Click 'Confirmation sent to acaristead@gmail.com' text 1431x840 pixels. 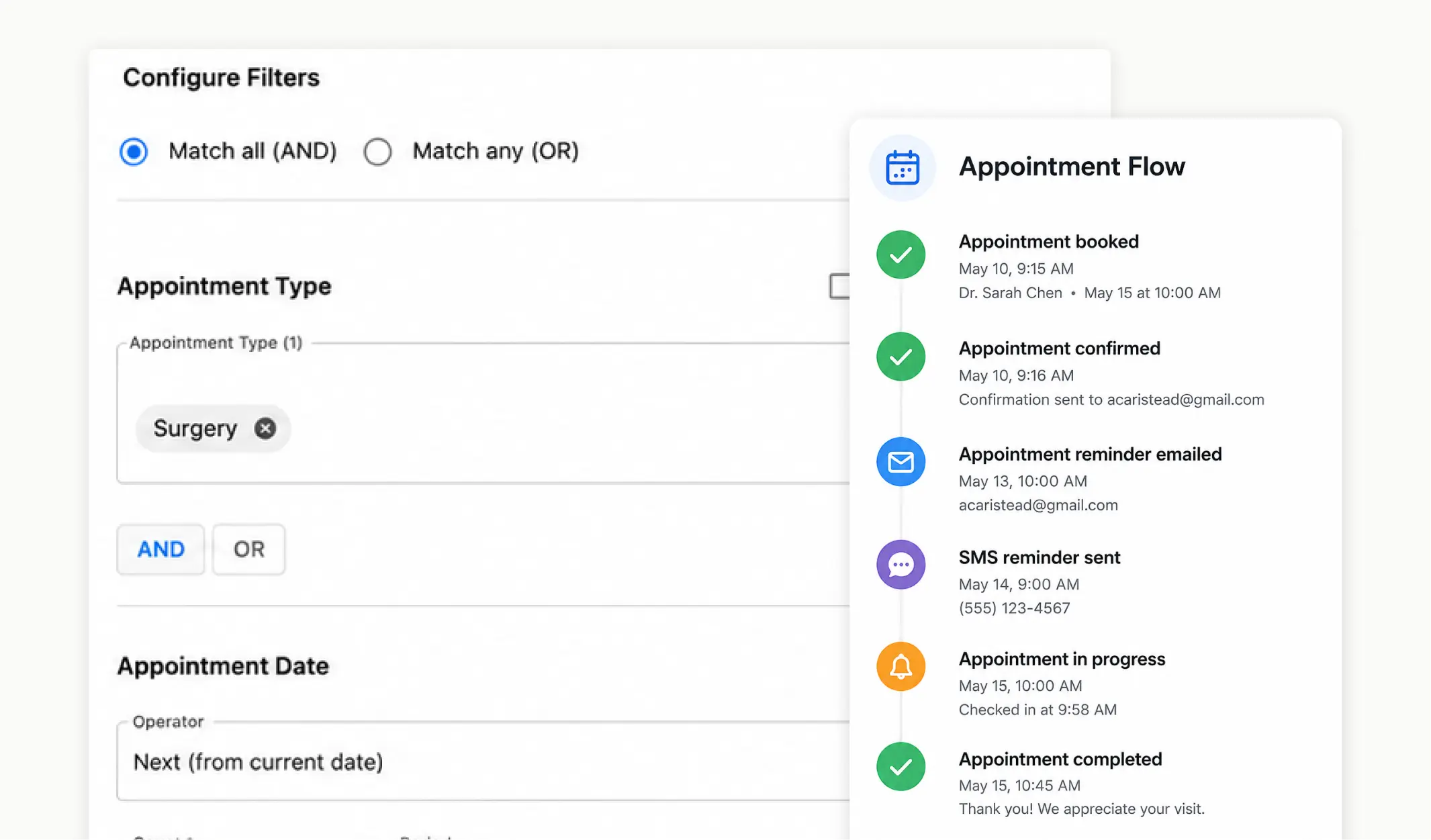[1111, 400]
